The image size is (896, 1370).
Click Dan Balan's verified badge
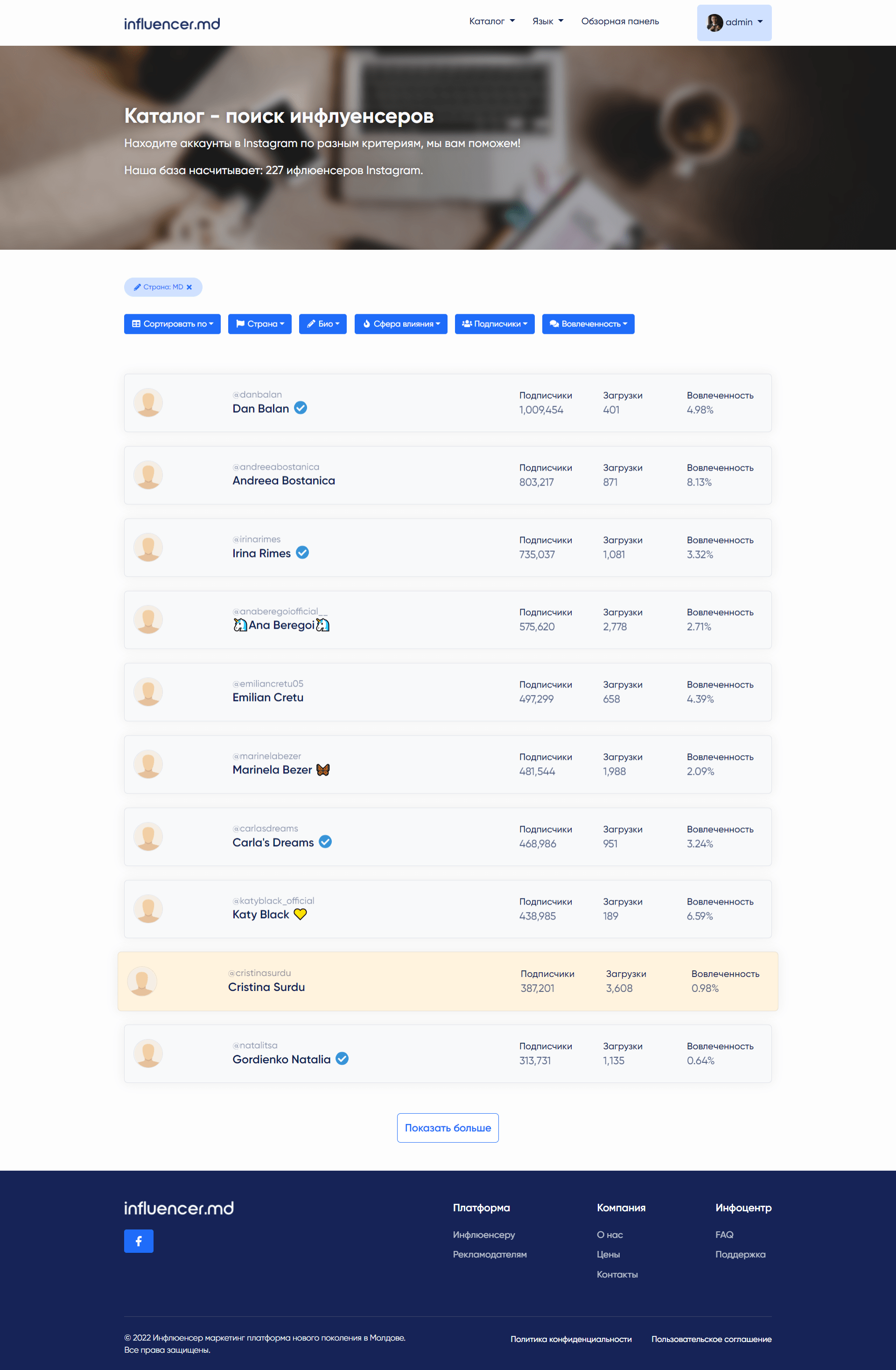(x=301, y=408)
